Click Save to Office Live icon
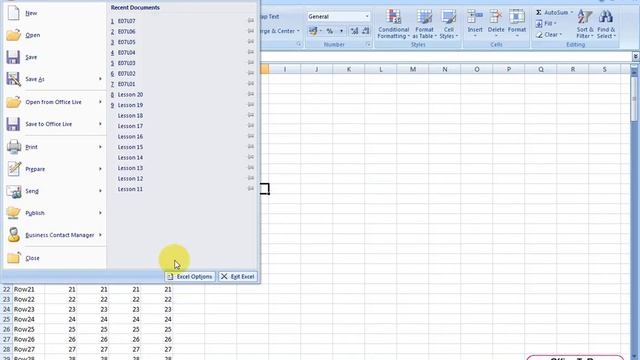Image resolution: width=640 pixels, height=360 pixels. click(x=13, y=124)
